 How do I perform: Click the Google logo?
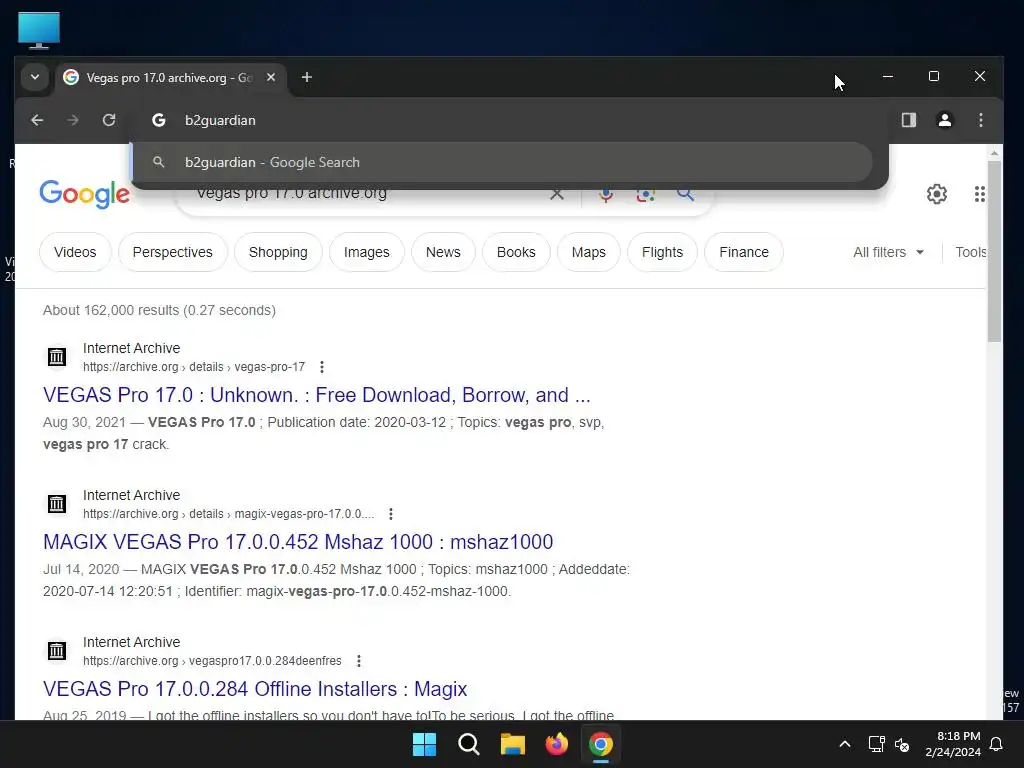tap(85, 194)
